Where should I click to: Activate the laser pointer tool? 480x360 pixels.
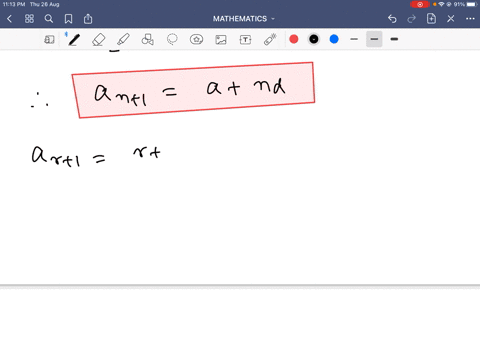coord(270,40)
